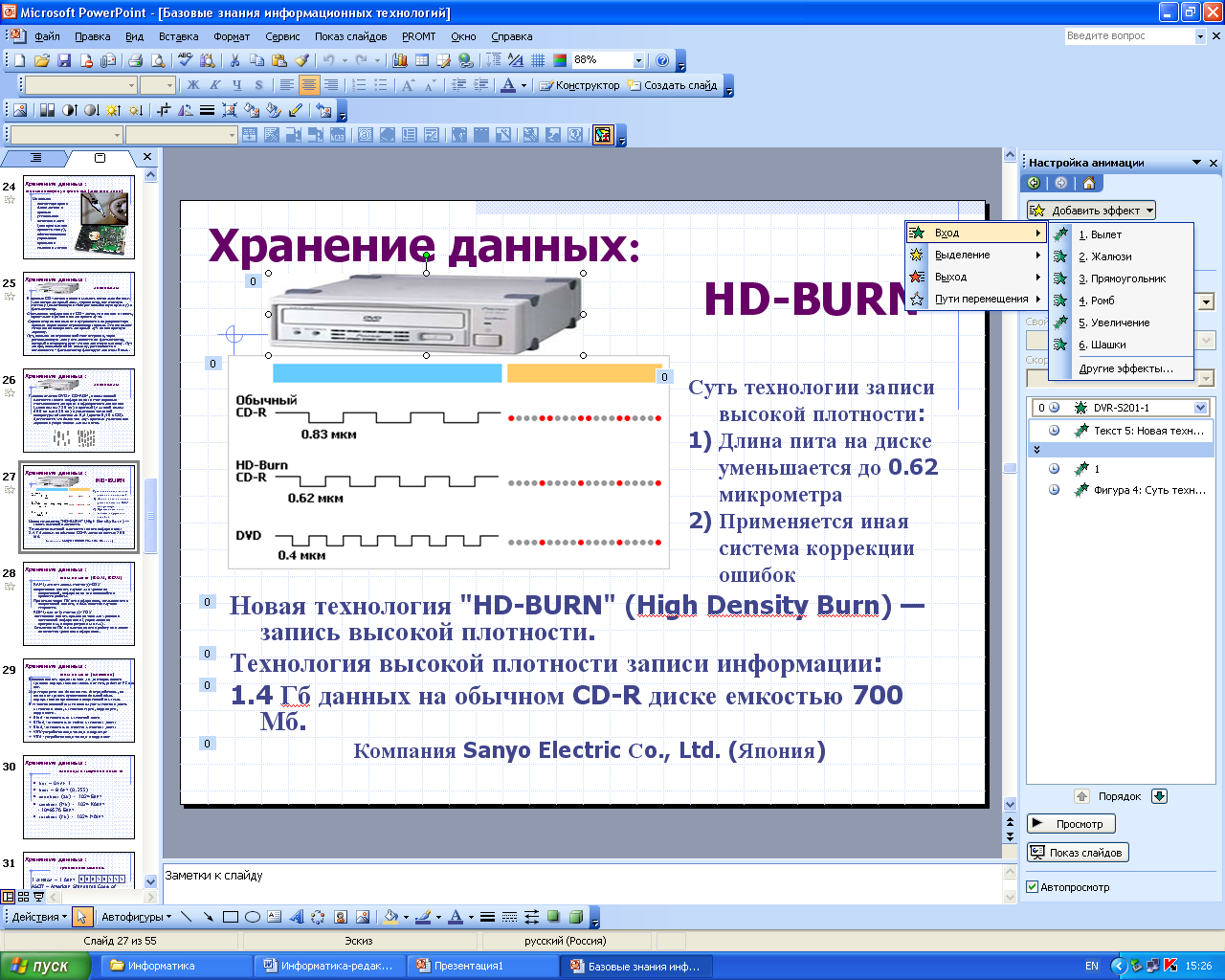1225x980 pixels.
Task: Select the Вылет entrance effect
Action: [x=1122, y=234]
